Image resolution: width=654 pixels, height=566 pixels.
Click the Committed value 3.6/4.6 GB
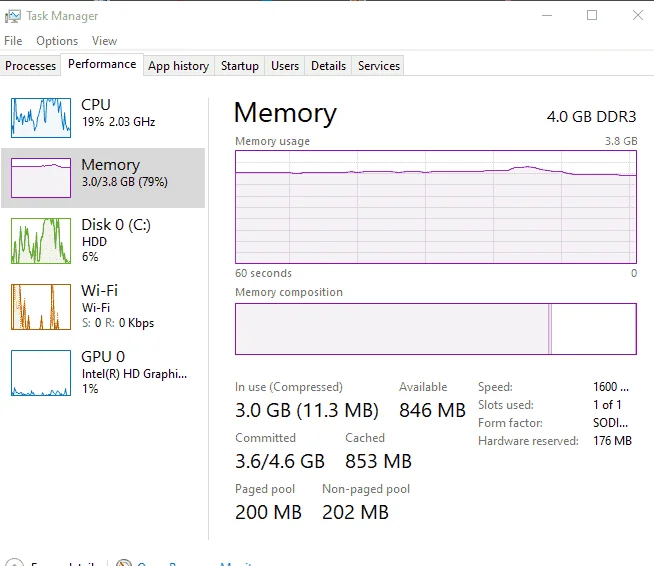tap(280, 462)
